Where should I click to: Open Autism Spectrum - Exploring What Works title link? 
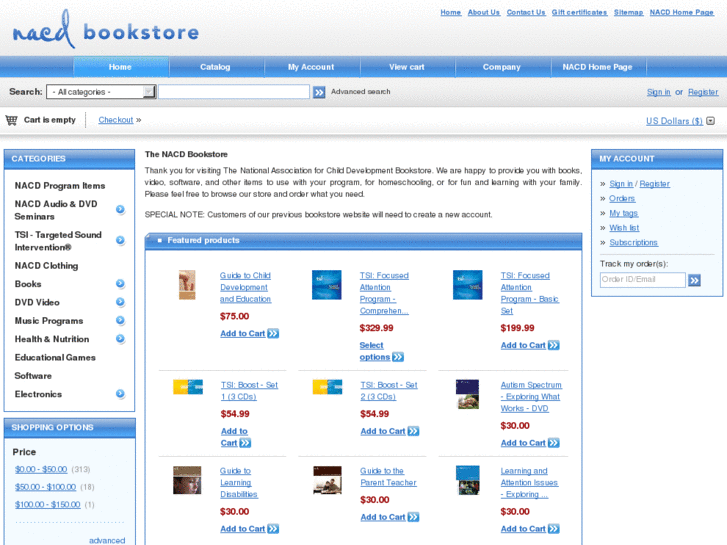point(531,397)
